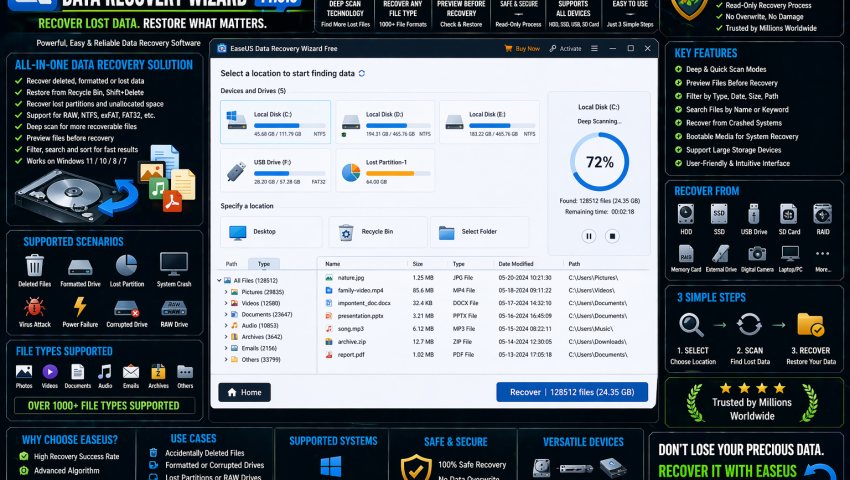Click the Virus Attack bug icon
850x480 pixels.
click(34, 307)
